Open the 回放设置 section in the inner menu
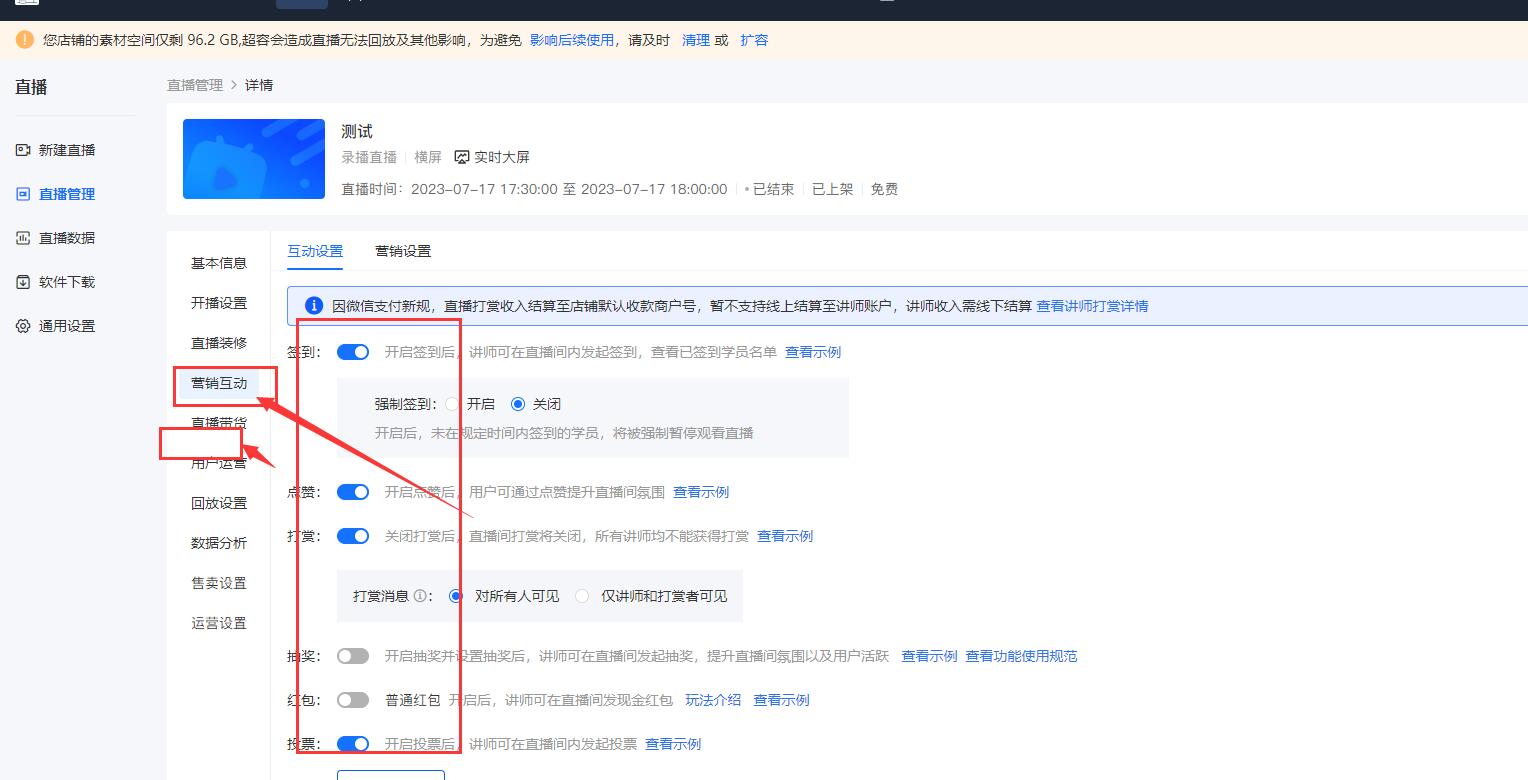Image resolution: width=1528 pixels, height=780 pixels. coord(218,502)
